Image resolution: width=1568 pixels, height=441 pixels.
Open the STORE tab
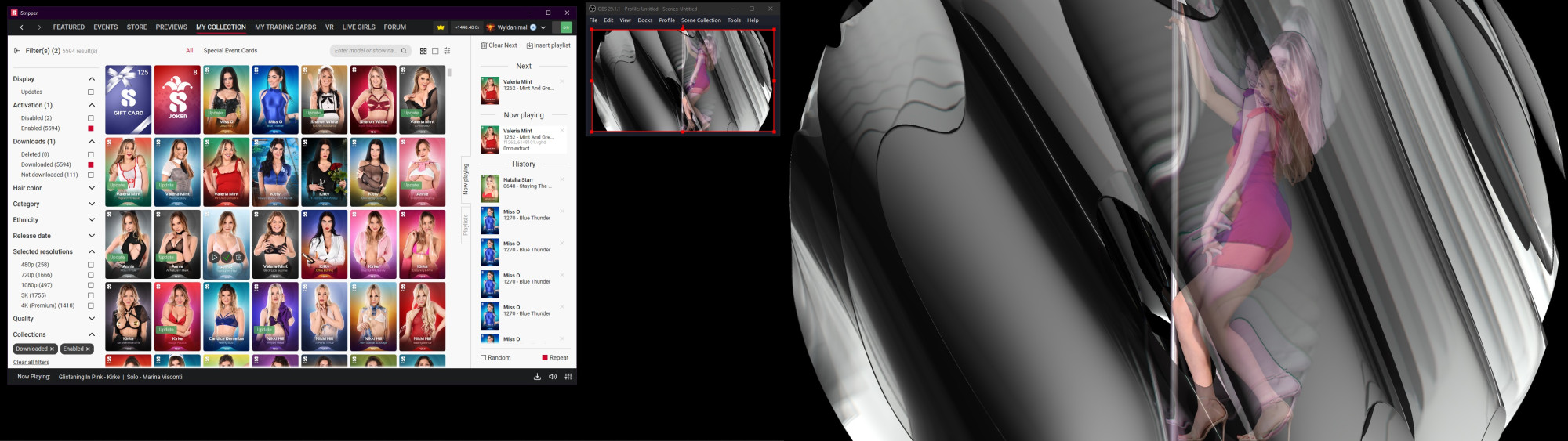[137, 27]
